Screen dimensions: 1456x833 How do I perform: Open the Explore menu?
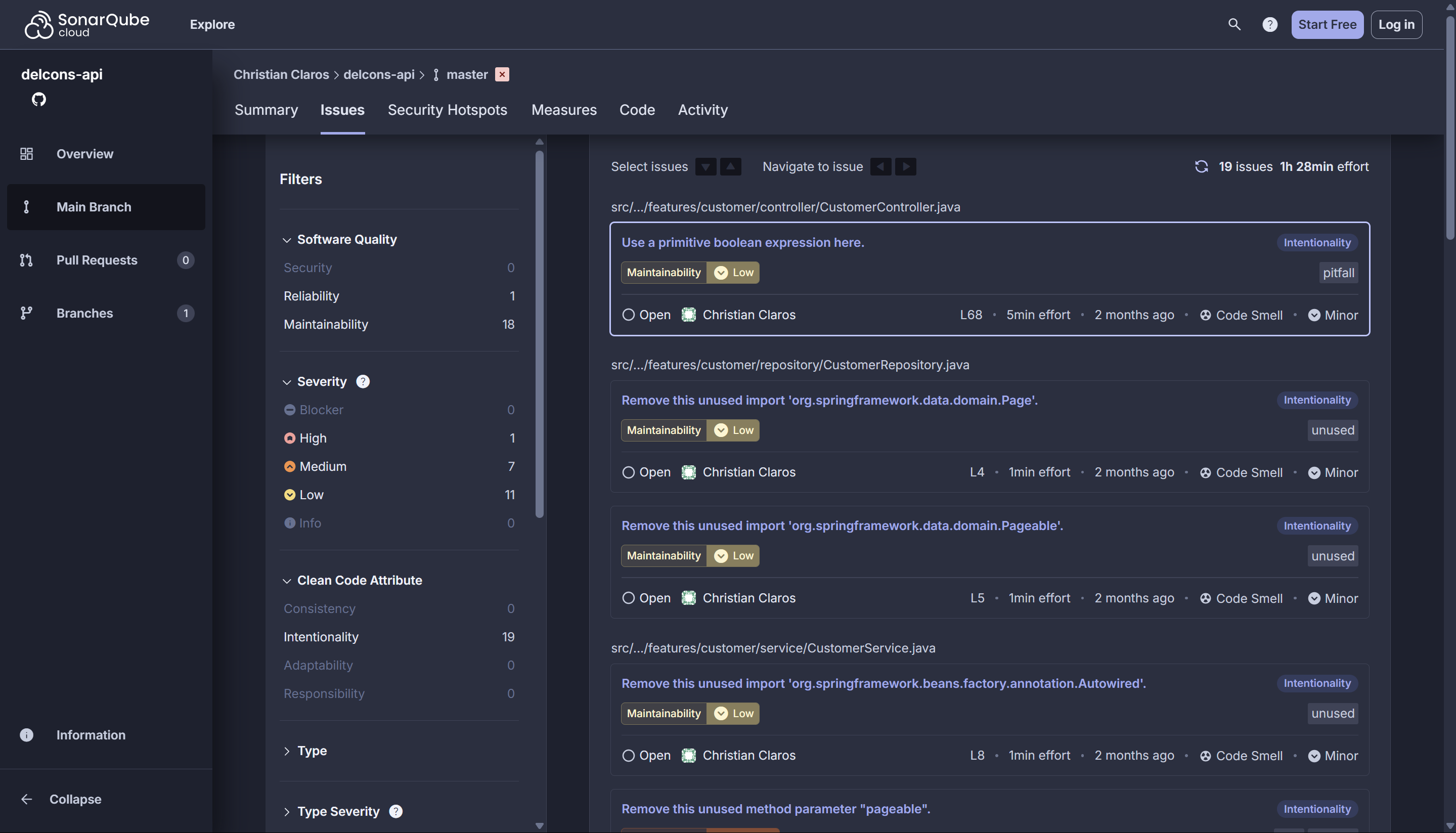click(x=211, y=25)
